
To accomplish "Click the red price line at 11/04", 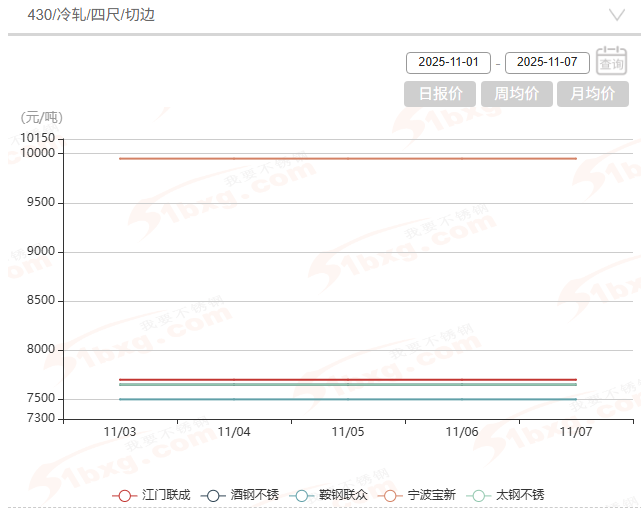I will point(234,379).
